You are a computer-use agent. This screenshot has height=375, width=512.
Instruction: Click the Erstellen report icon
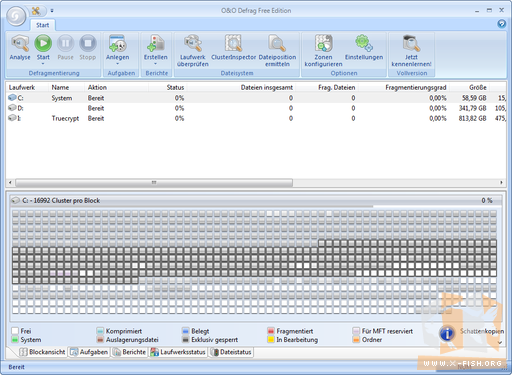coord(156,43)
